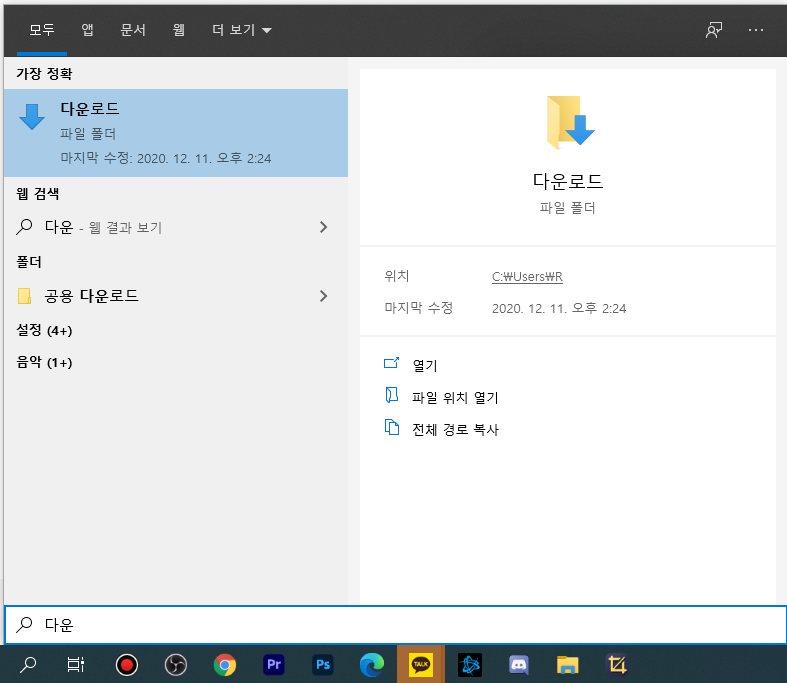The image size is (787, 683).
Task: Open the red record app on taskbar
Action: pos(126,665)
